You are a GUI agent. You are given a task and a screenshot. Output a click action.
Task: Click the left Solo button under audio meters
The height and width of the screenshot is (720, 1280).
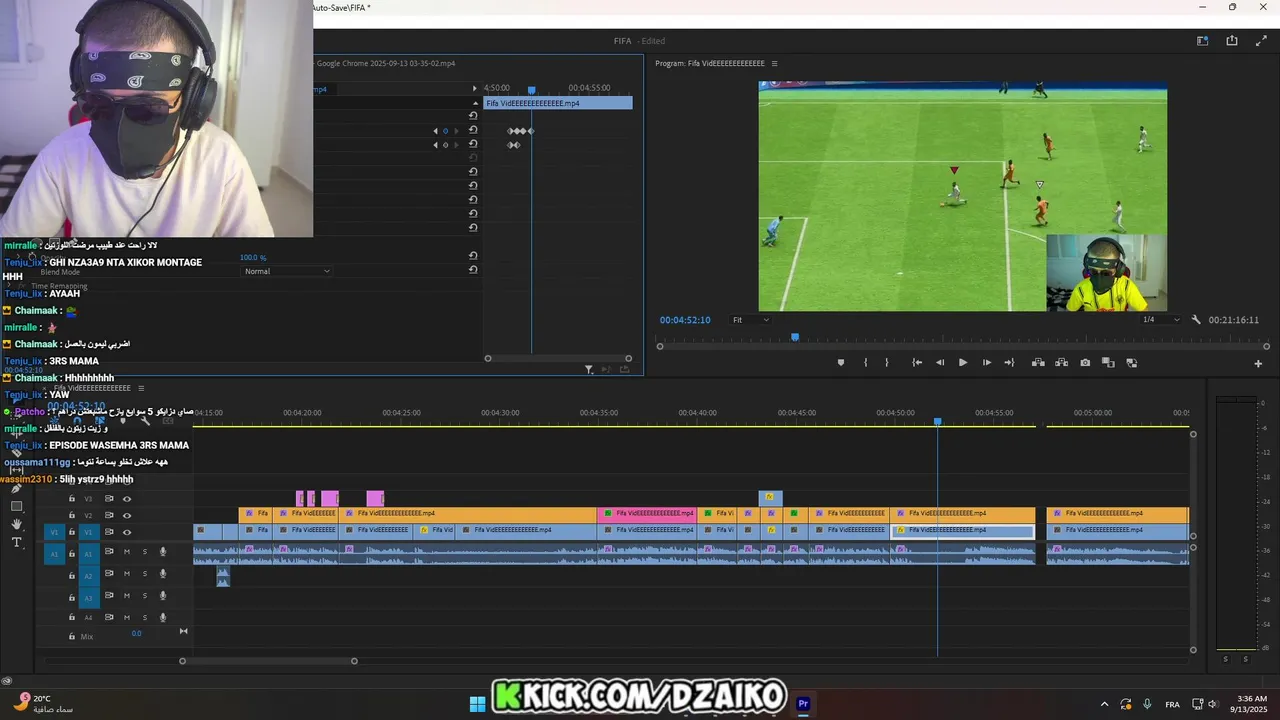point(1225,659)
